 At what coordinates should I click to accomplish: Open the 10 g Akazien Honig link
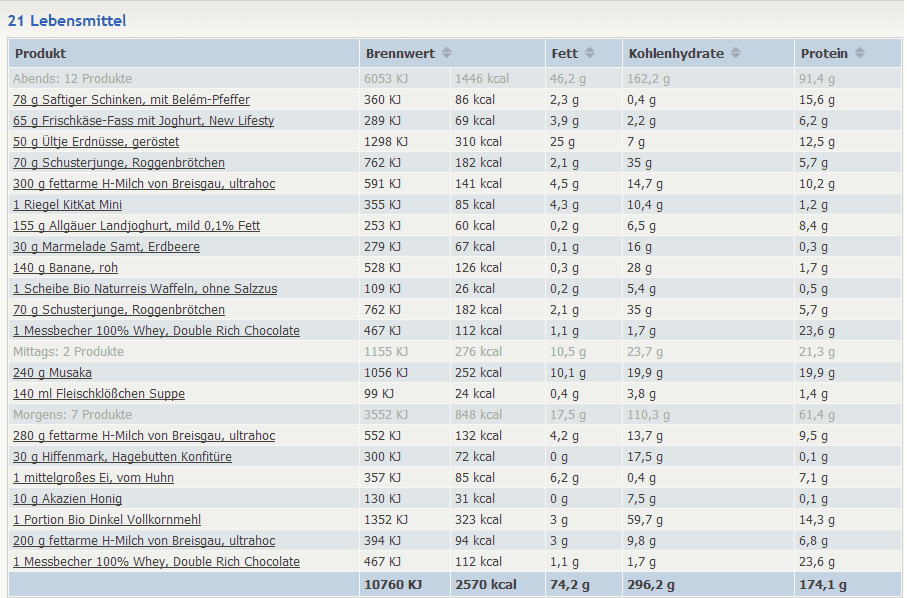68,499
